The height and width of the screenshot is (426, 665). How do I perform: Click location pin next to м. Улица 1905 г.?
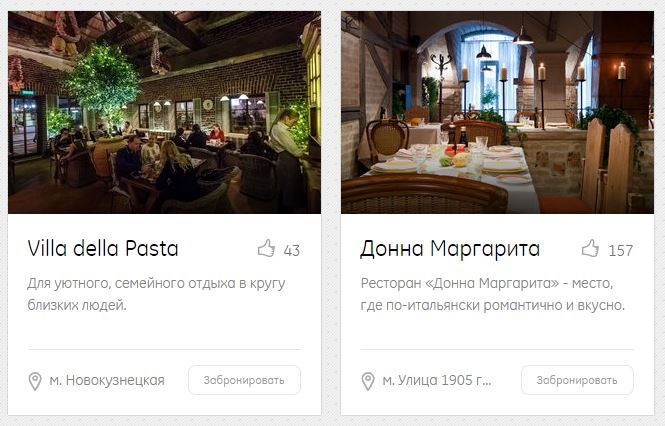[368, 381]
